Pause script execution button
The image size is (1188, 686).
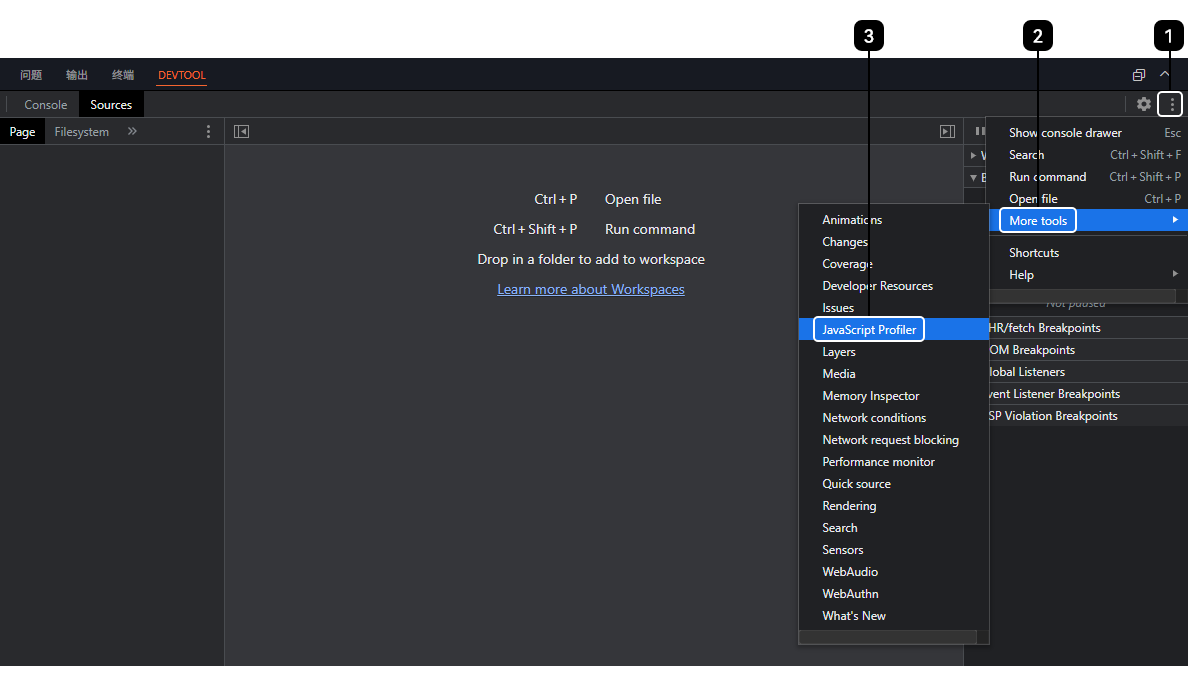coord(980,132)
